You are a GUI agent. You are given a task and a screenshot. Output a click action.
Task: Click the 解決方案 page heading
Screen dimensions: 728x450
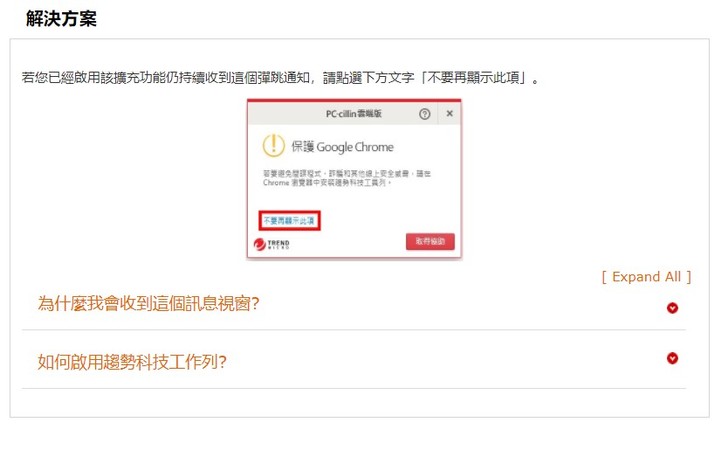coord(61,19)
